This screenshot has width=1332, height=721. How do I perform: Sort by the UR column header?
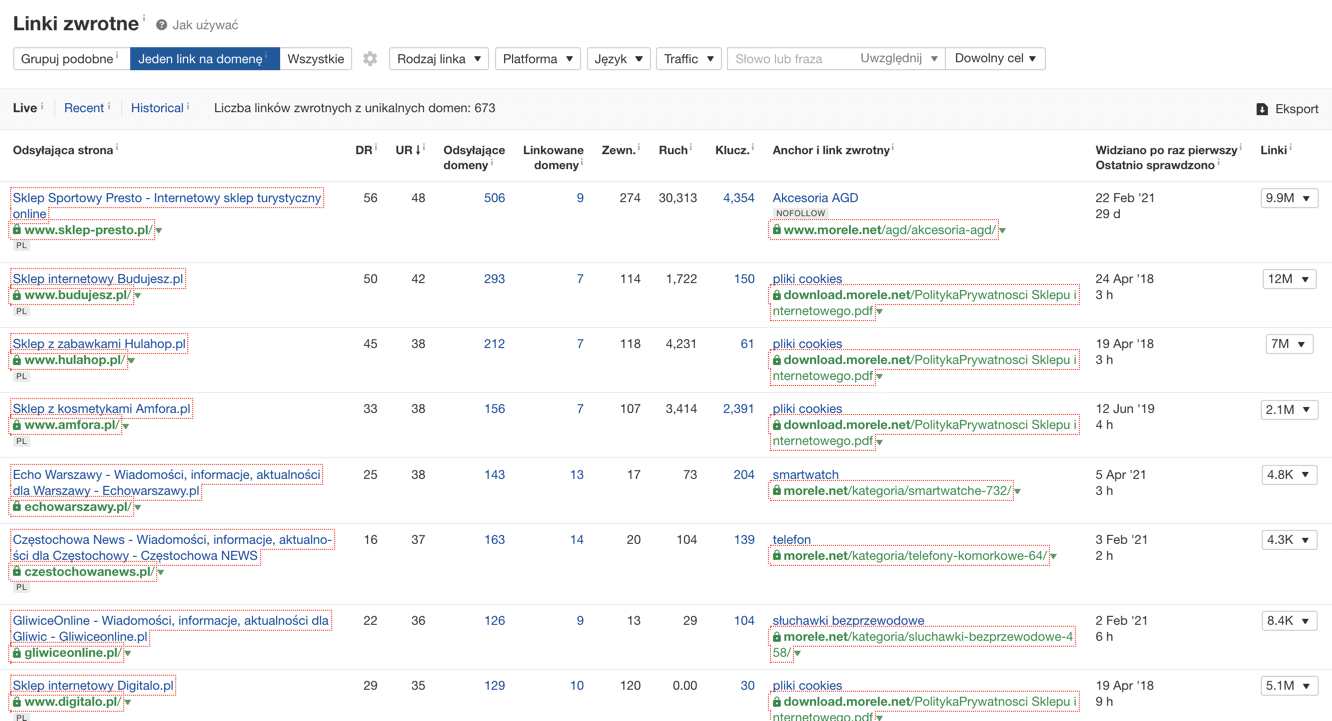(405, 150)
